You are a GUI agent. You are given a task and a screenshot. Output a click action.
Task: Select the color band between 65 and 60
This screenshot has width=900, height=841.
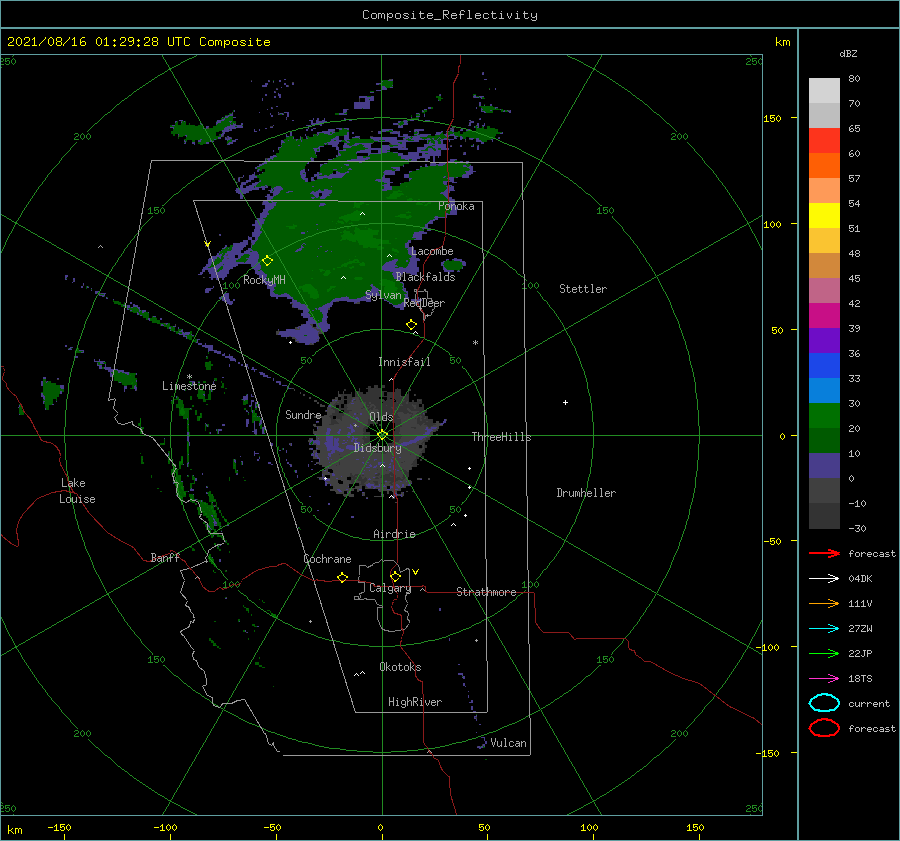pyautogui.click(x=824, y=141)
